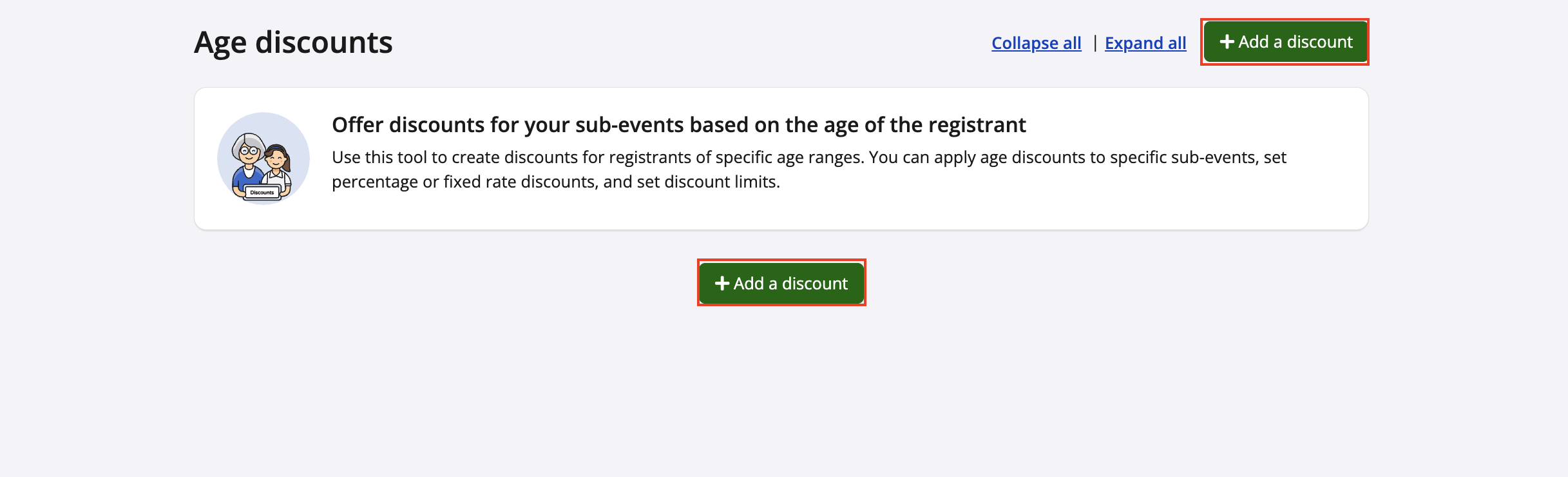Screen dimensions: 1568x477
Task: Click the word Collapse in the Collapse all link
Action: click(1024, 43)
